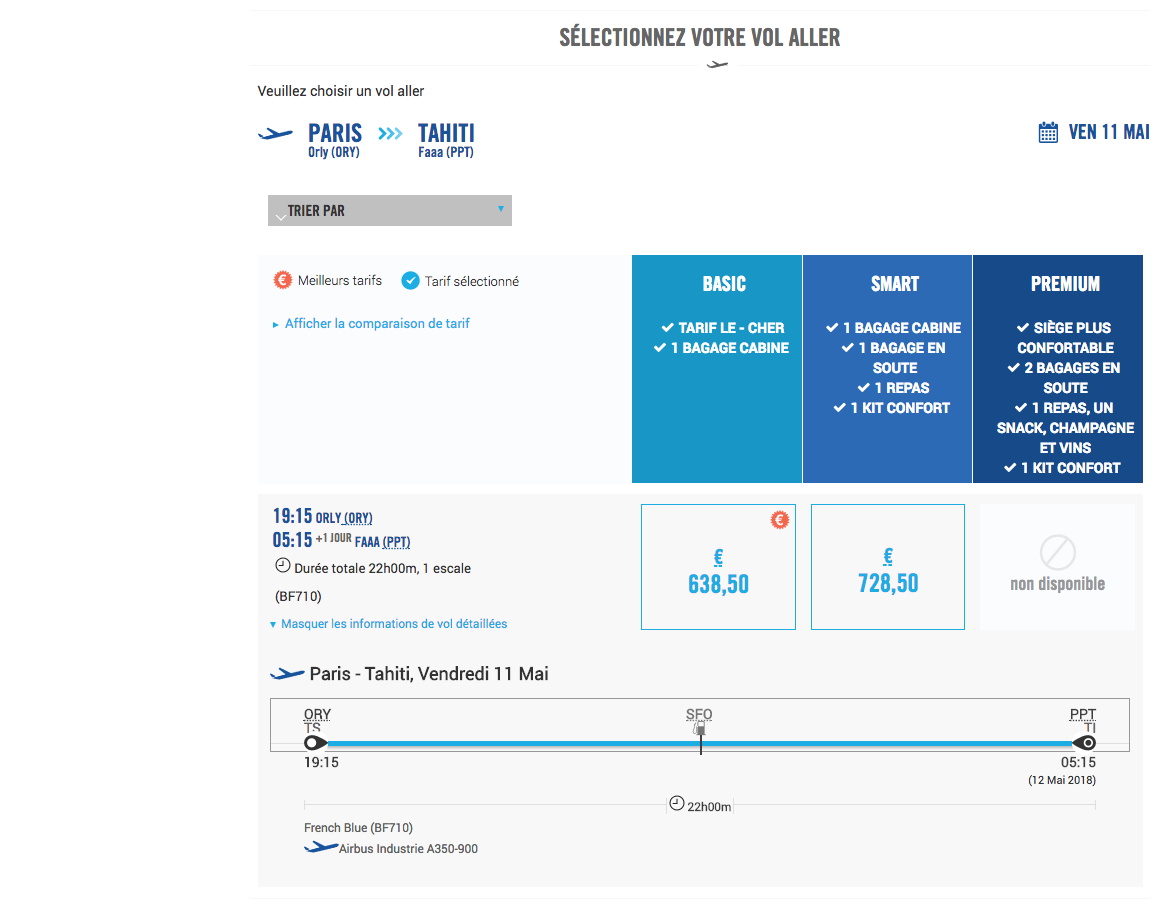Click the BASIC fare column header
The height and width of the screenshot is (899, 1157).
pos(724,284)
